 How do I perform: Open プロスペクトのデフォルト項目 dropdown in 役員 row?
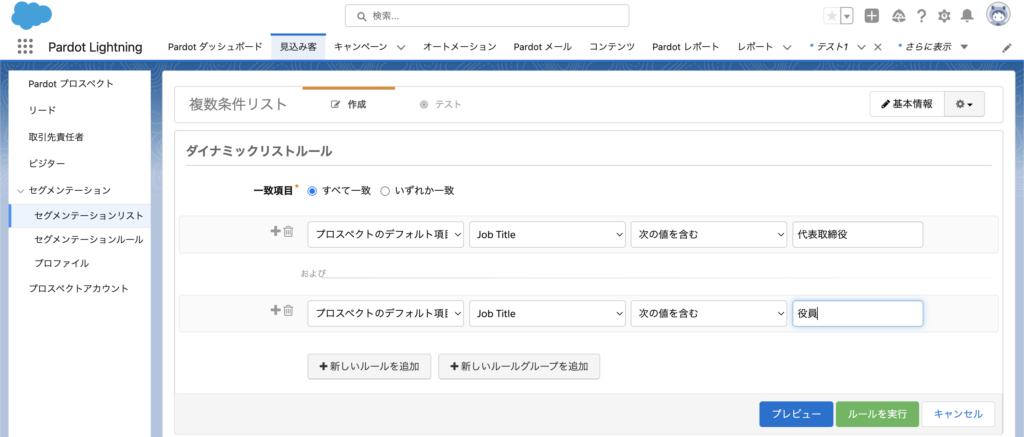(386, 314)
